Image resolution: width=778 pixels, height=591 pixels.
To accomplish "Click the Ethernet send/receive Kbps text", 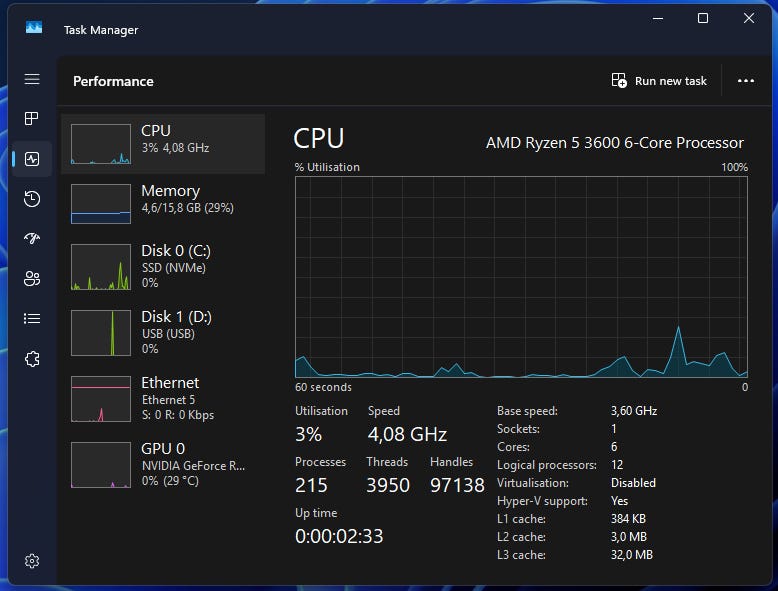I will click(178, 415).
